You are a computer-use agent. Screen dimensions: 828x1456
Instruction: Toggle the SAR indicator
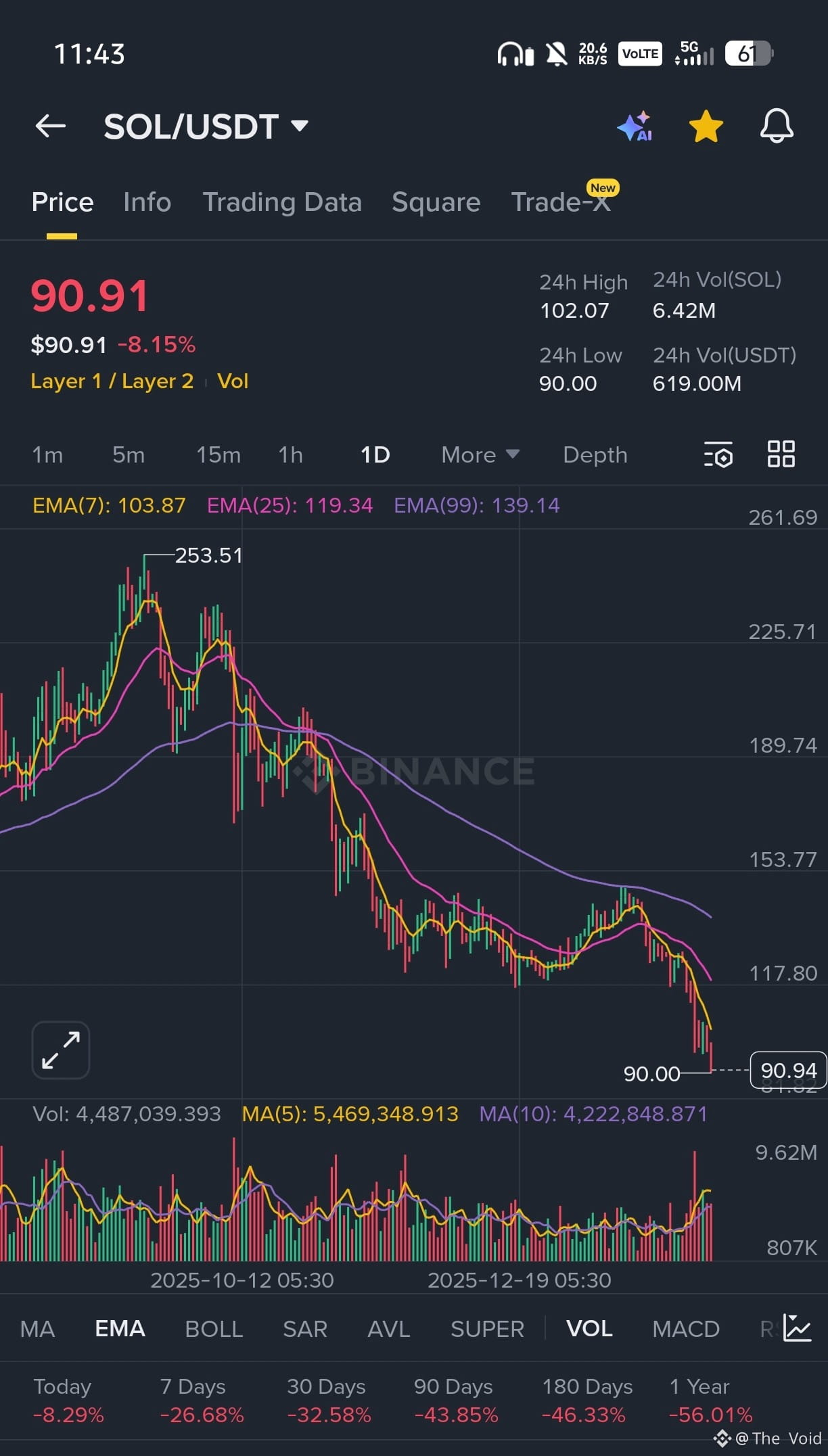click(x=305, y=1329)
